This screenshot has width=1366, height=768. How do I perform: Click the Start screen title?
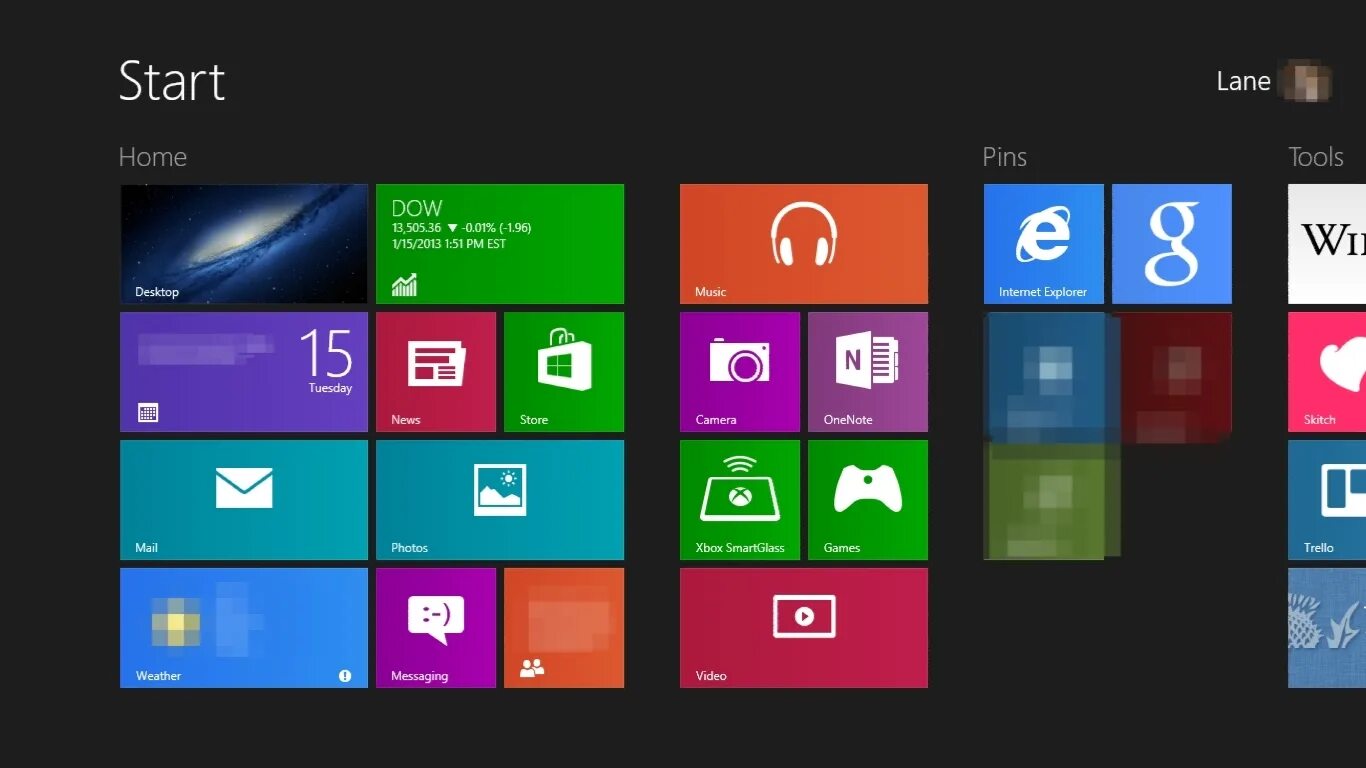172,81
